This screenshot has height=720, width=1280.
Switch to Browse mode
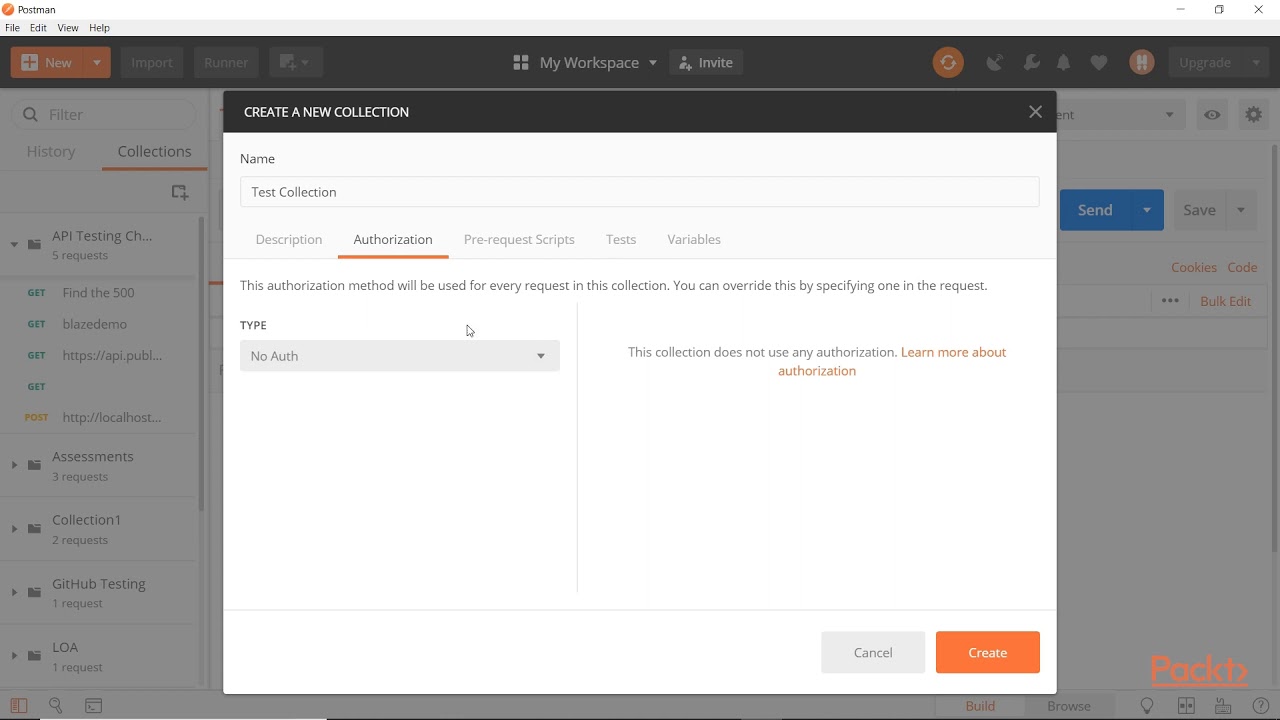[1069, 706]
